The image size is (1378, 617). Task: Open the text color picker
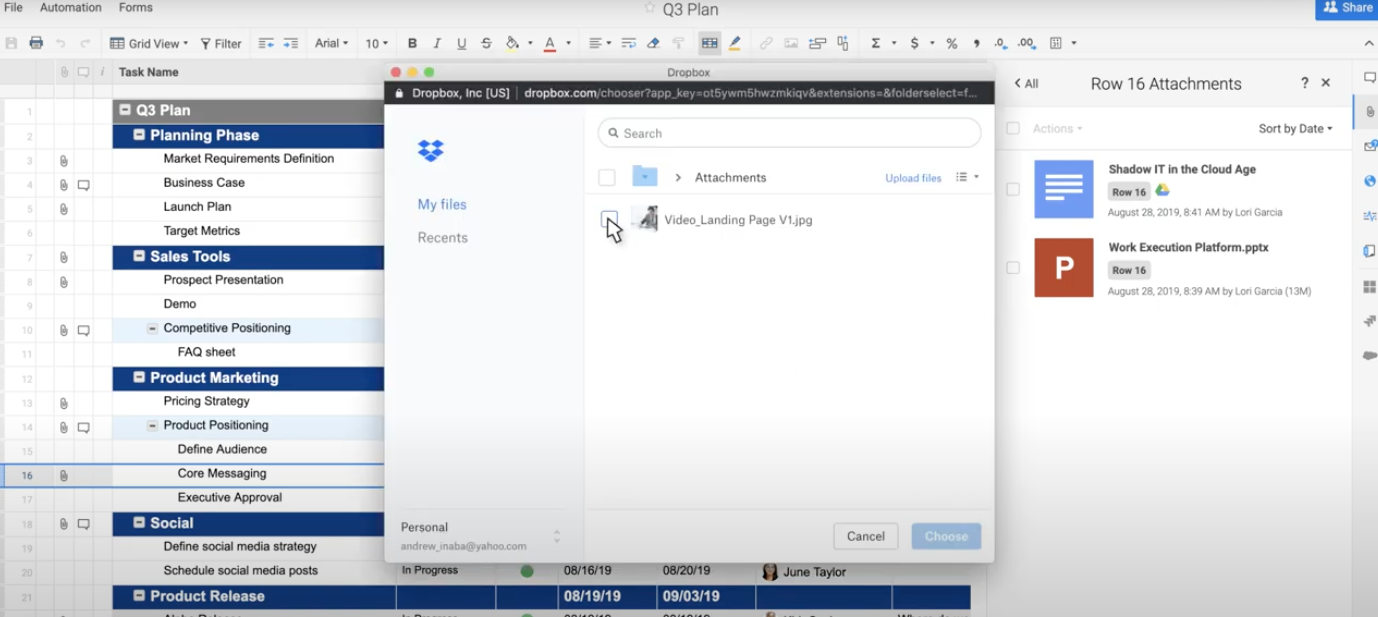[x=550, y=43]
